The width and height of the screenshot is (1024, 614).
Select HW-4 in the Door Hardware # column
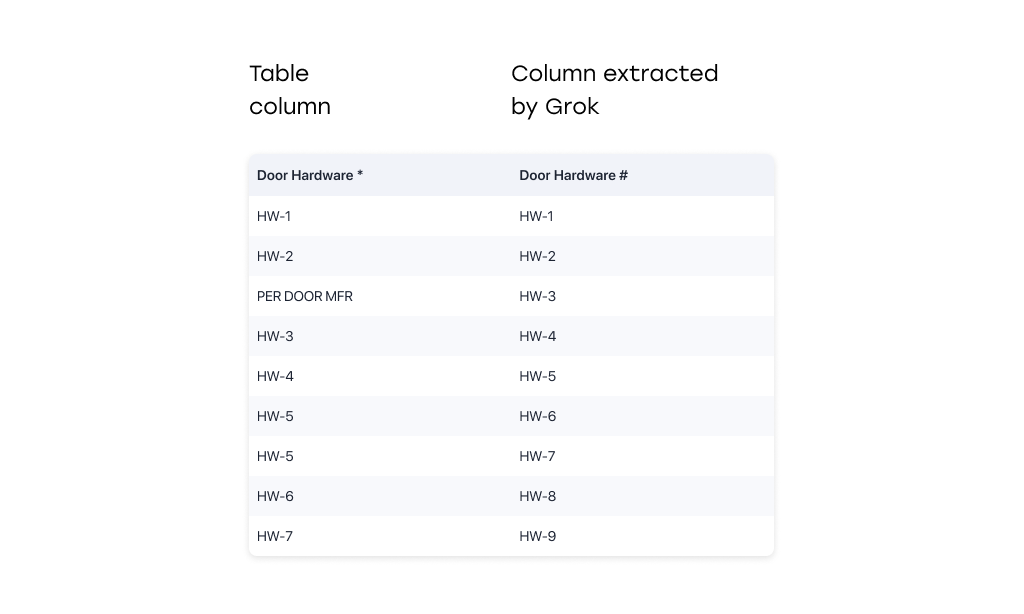538,336
